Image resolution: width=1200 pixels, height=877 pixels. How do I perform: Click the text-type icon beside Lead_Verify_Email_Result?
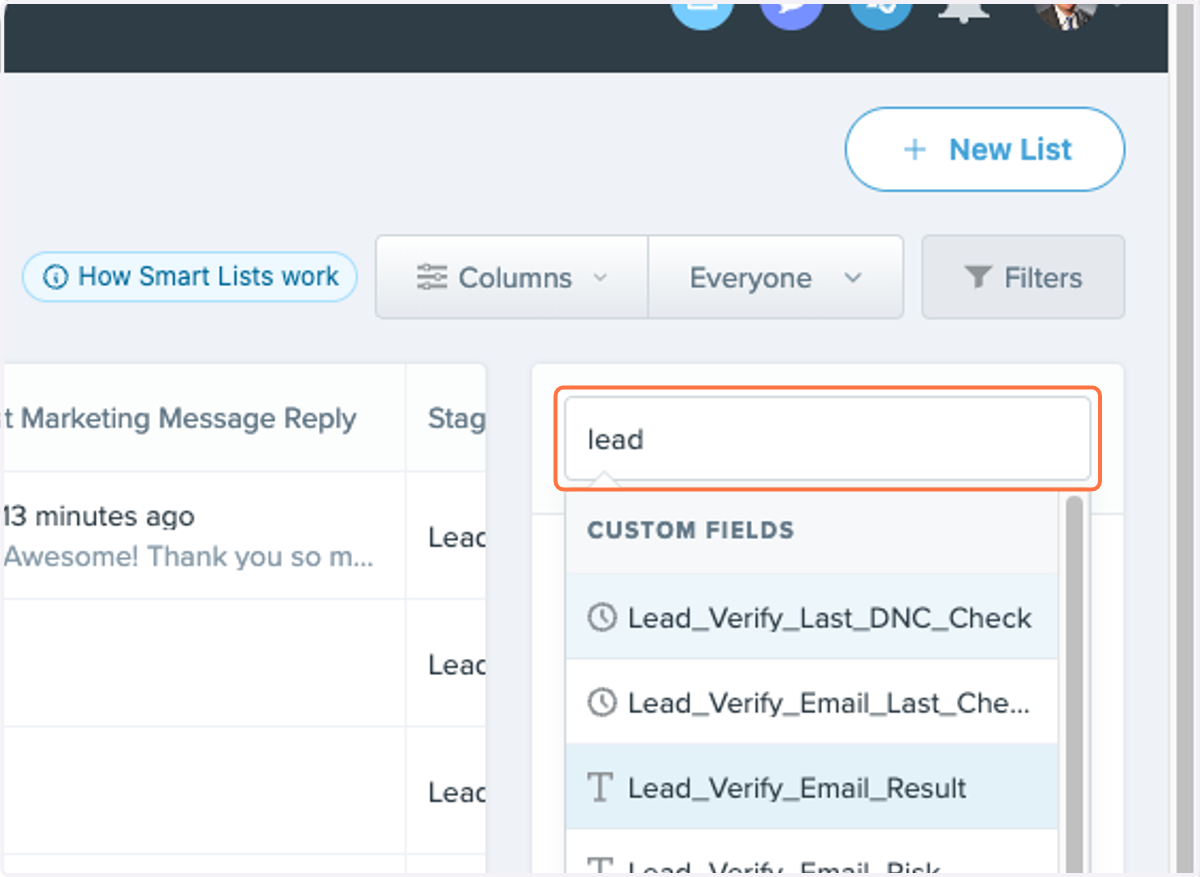pyautogui.click(x=600, y=787)
